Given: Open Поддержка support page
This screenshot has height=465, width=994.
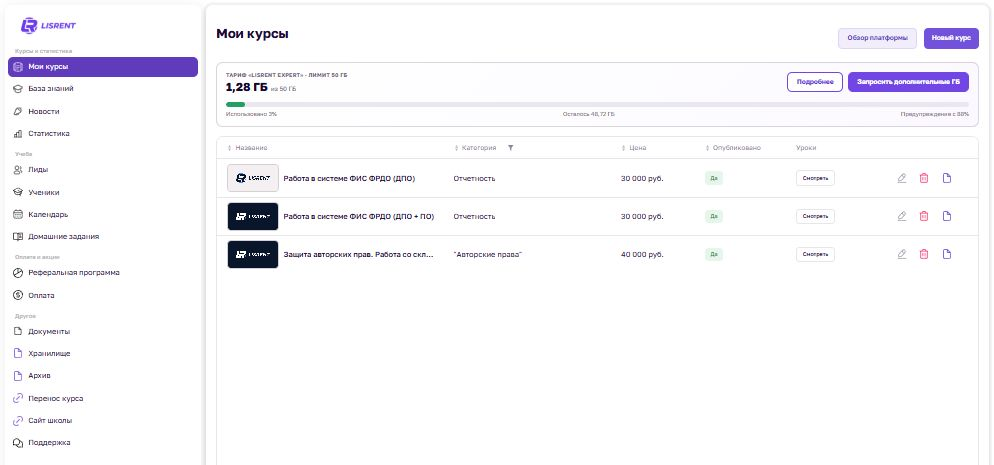Looking at the screenshot, I should point(103,443).
